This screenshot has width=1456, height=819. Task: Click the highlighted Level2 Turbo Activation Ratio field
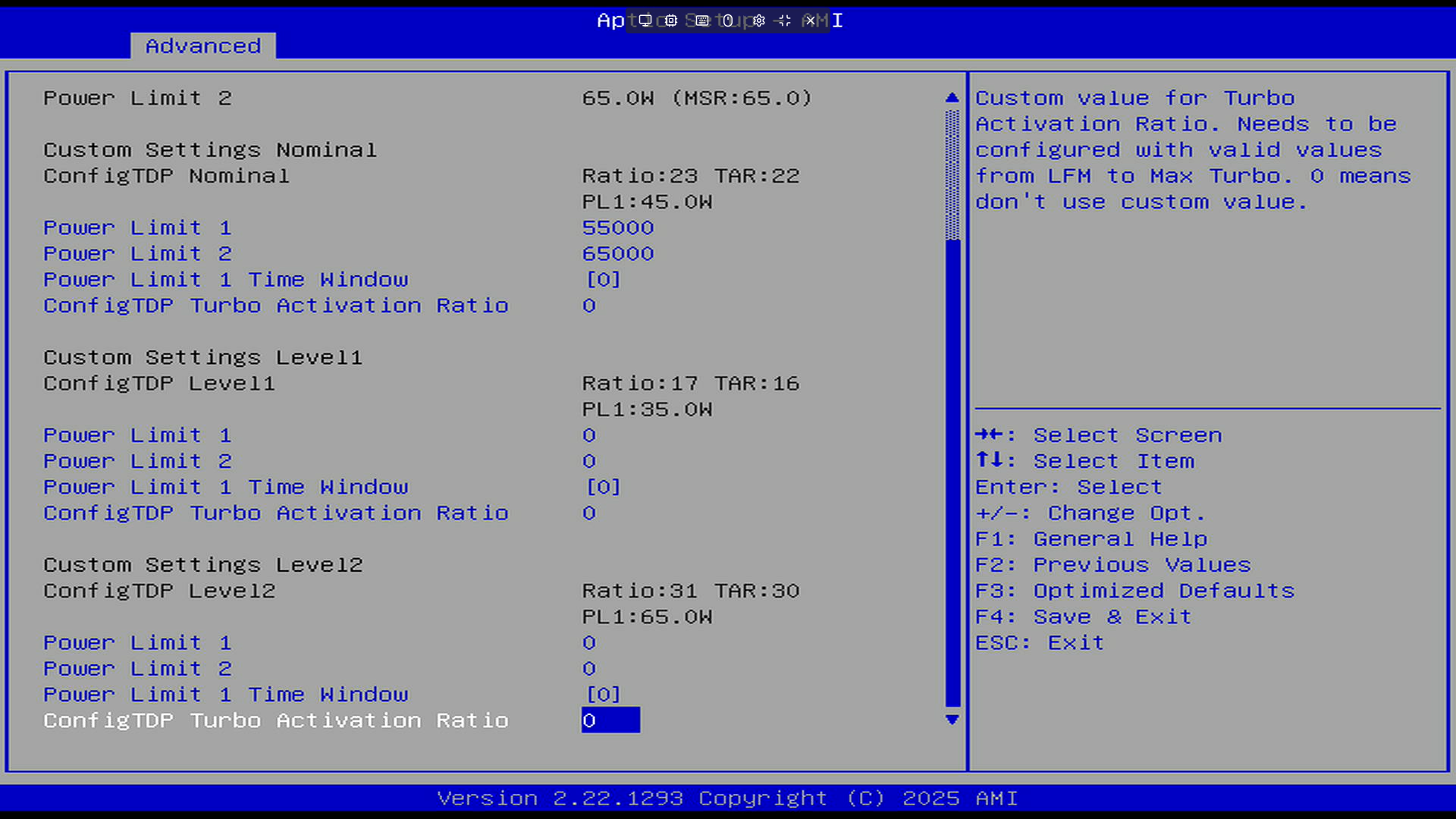pyautogui.click(x=610, y=720)
